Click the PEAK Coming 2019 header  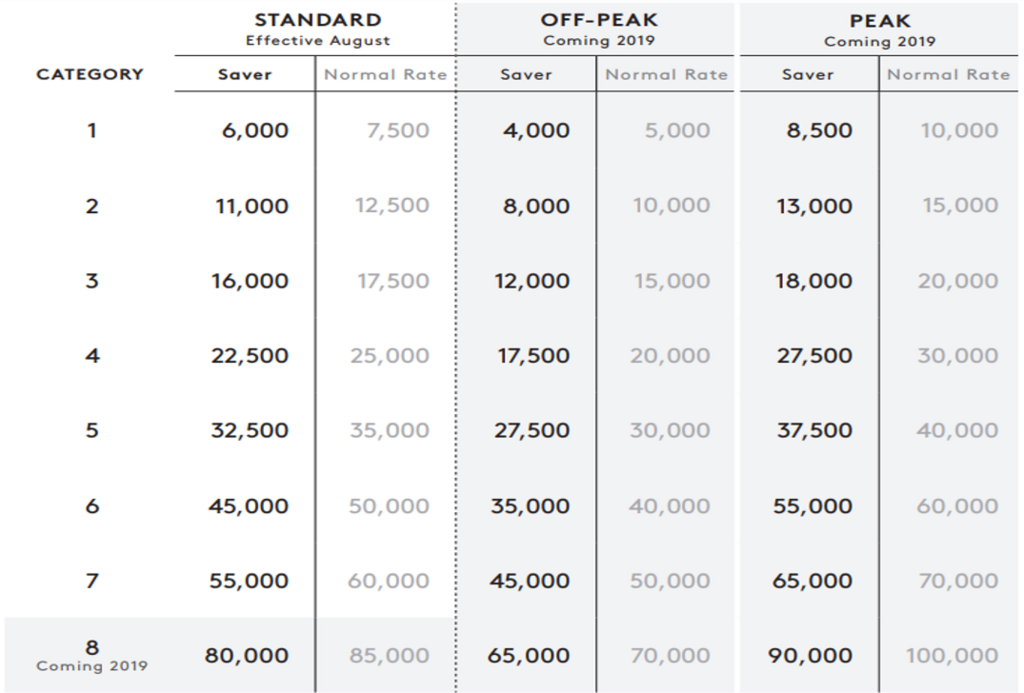point(880,30)
